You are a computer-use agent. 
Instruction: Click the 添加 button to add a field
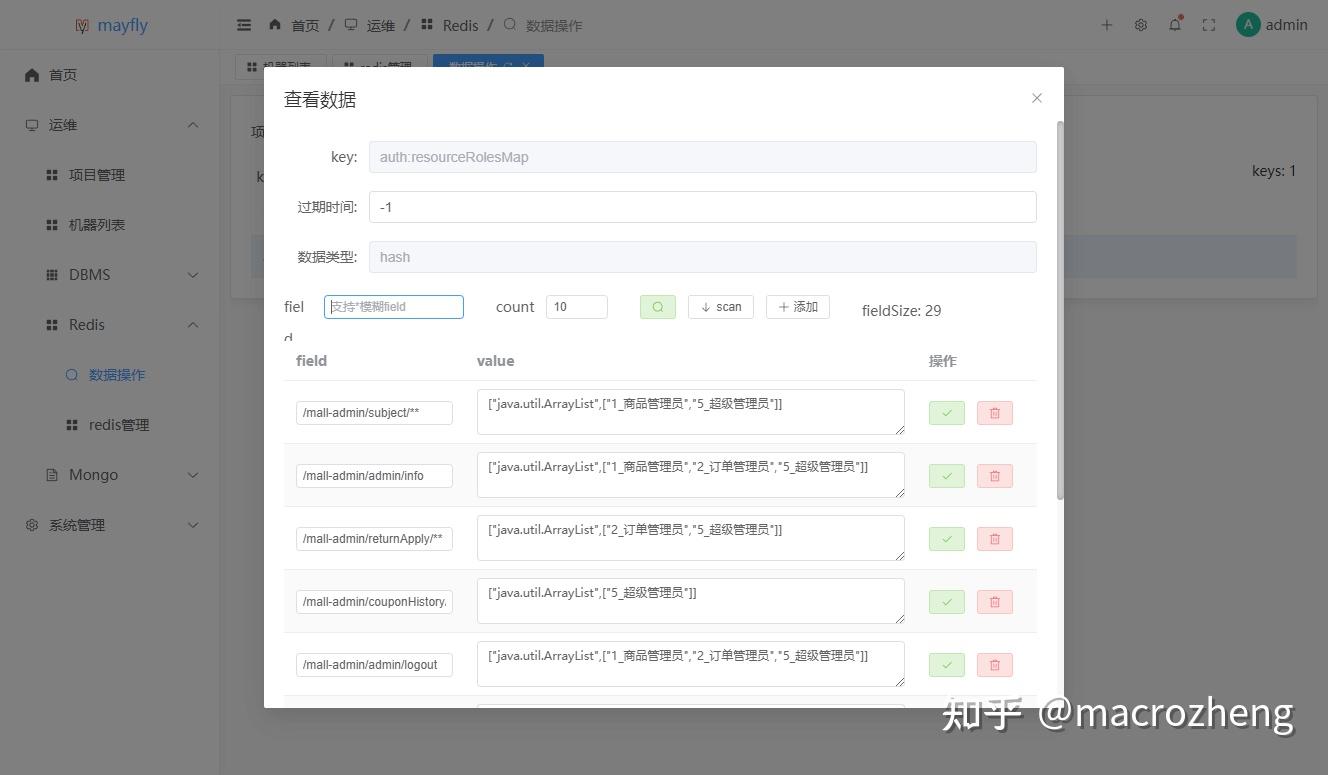797,306
